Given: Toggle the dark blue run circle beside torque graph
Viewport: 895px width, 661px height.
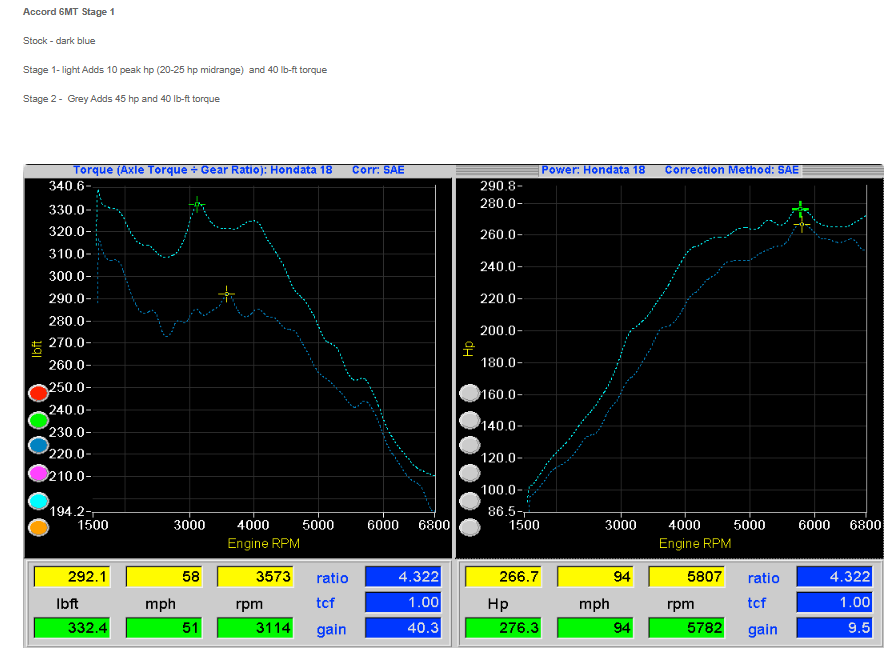Looking at the screenshot, I should coord(38,446).
